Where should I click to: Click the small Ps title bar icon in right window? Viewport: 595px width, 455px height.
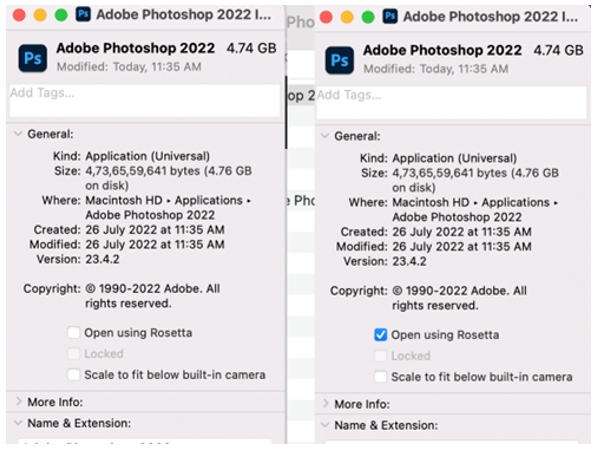click(x=390, y=16)
